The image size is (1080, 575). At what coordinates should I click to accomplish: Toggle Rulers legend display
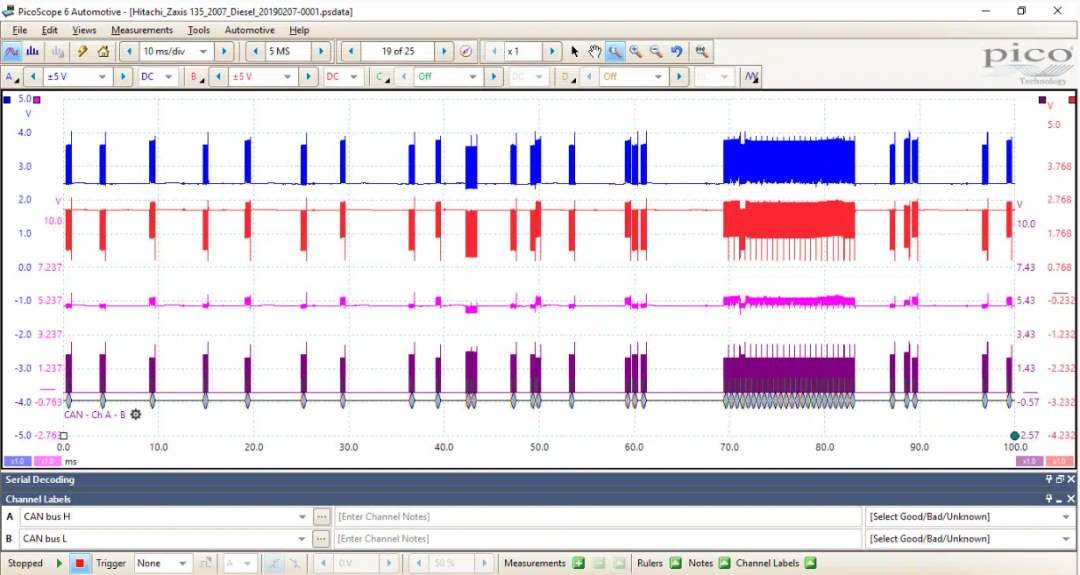tap(675, 563)
